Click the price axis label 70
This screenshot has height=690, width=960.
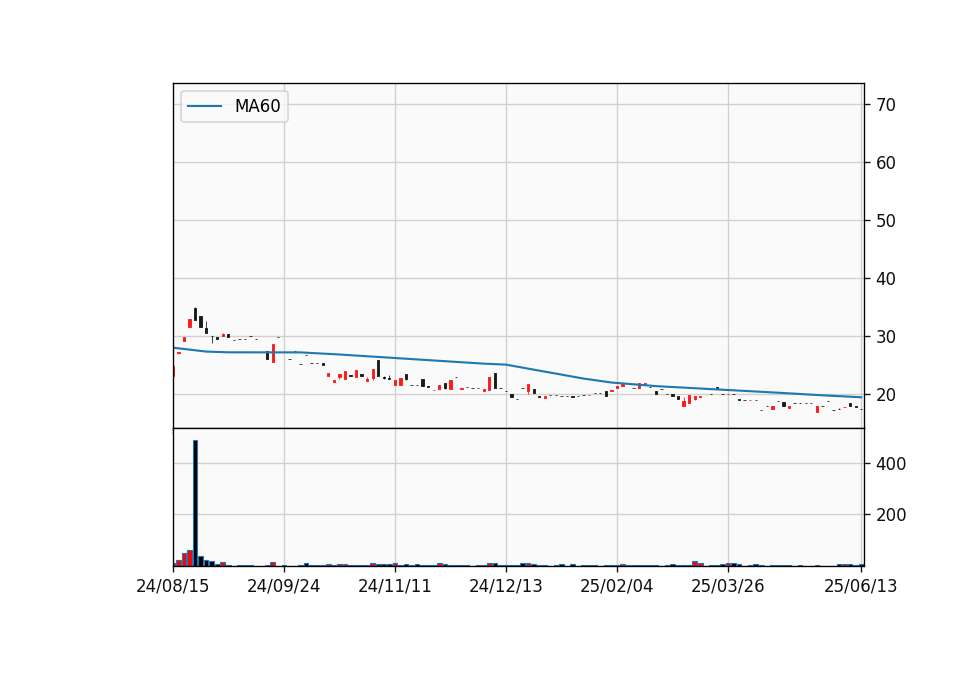click(x=885, y=105)
